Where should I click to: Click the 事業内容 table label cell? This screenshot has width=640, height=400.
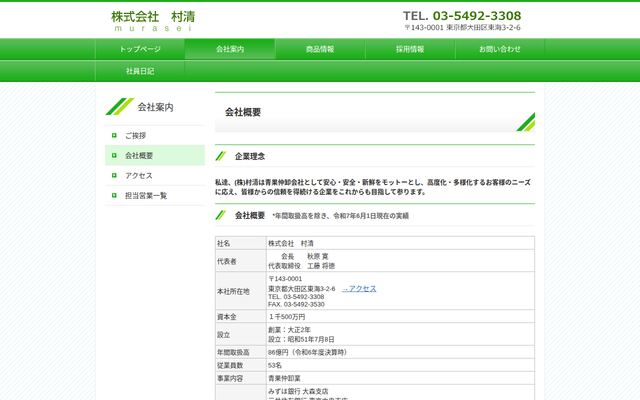click(x=241, y=378)
